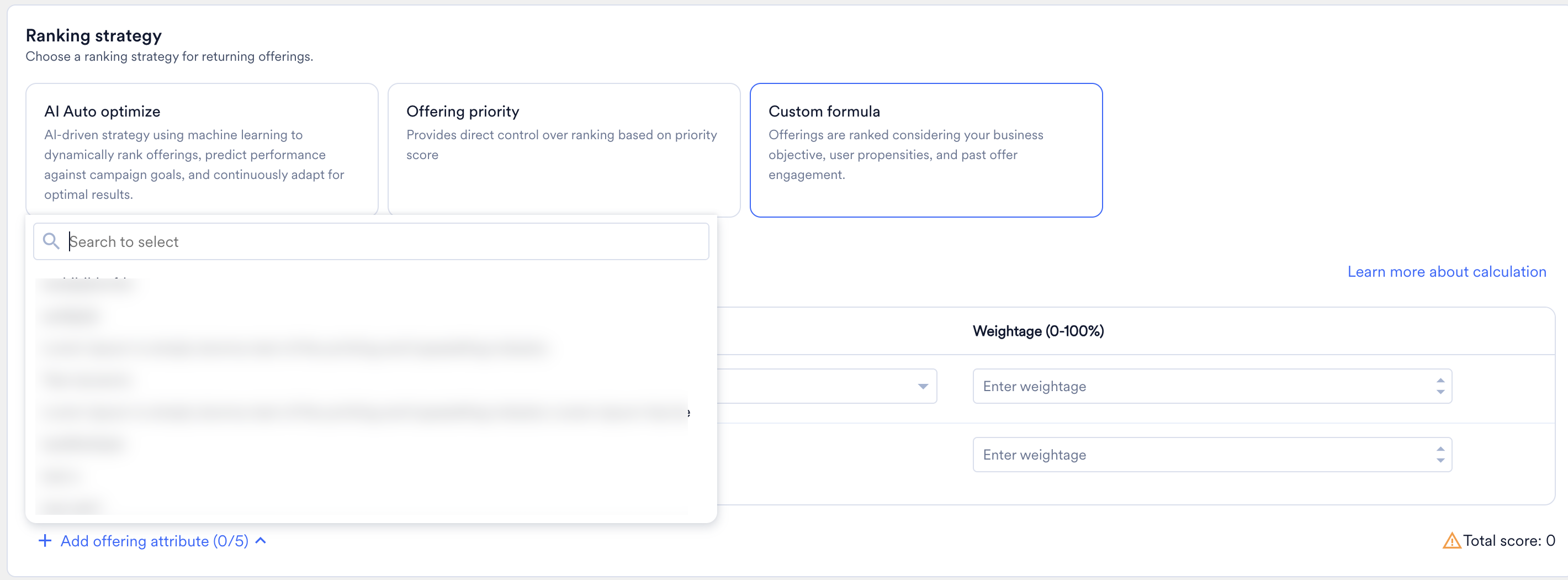Viewport: 1568px width, 580px height.
Task: Increase second weightage using up arrow
Action: click(x=1440, y=449)
